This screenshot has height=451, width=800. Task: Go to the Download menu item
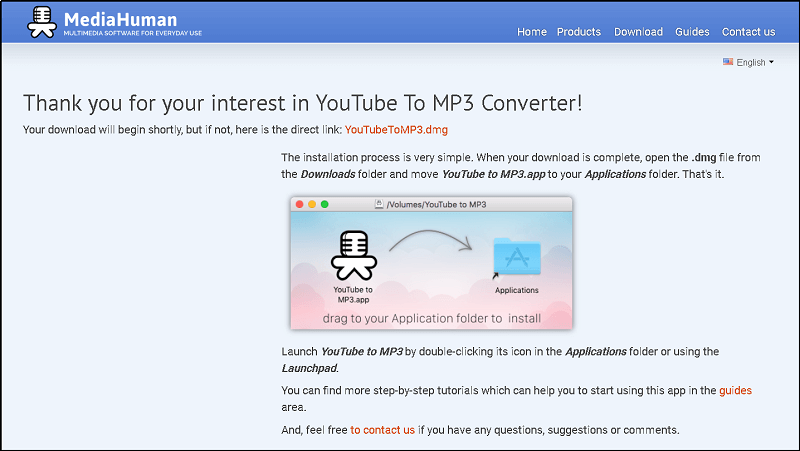tap(638, 32)
